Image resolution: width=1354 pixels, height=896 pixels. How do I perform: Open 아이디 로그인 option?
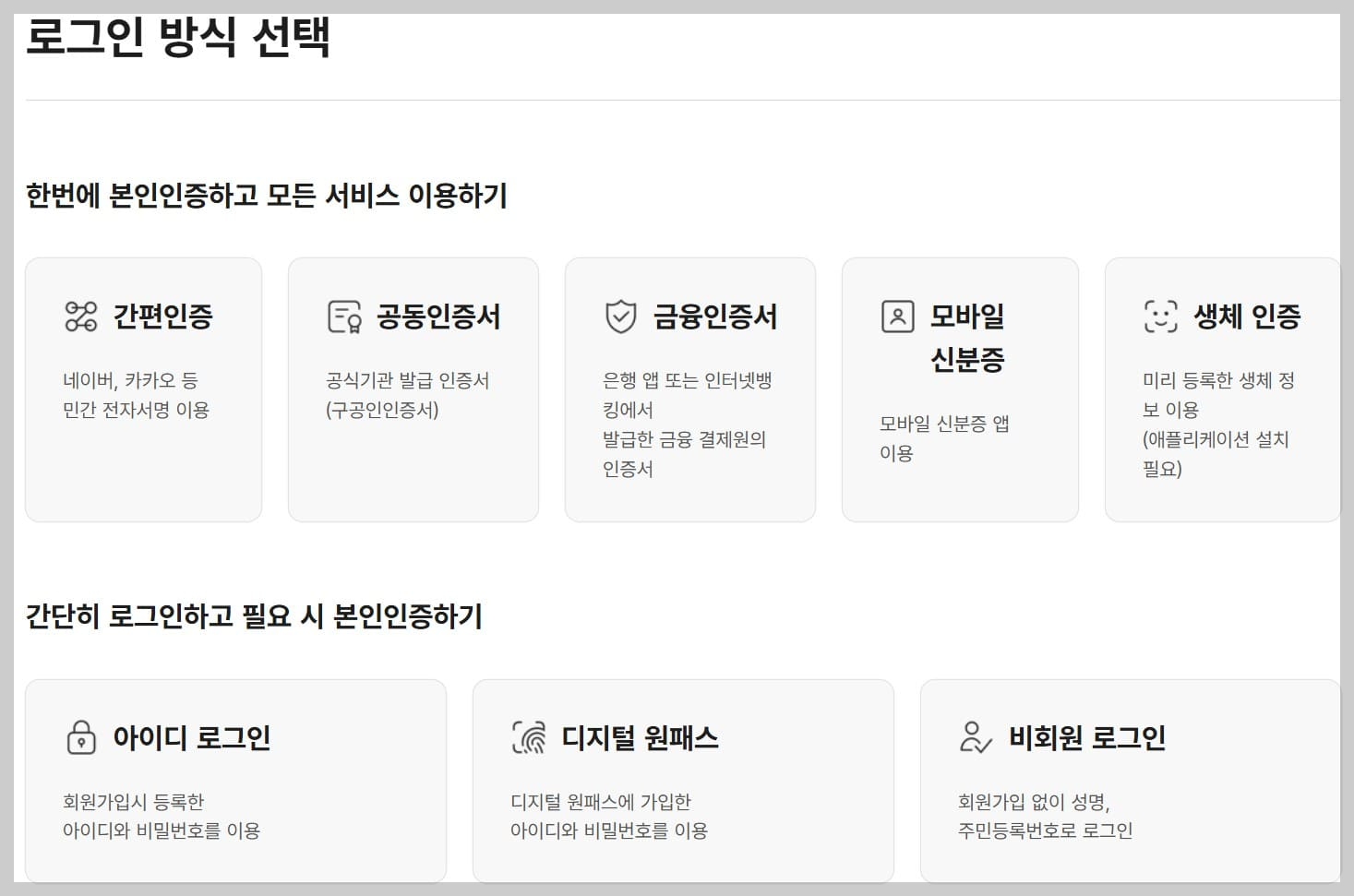click(235, 780)
